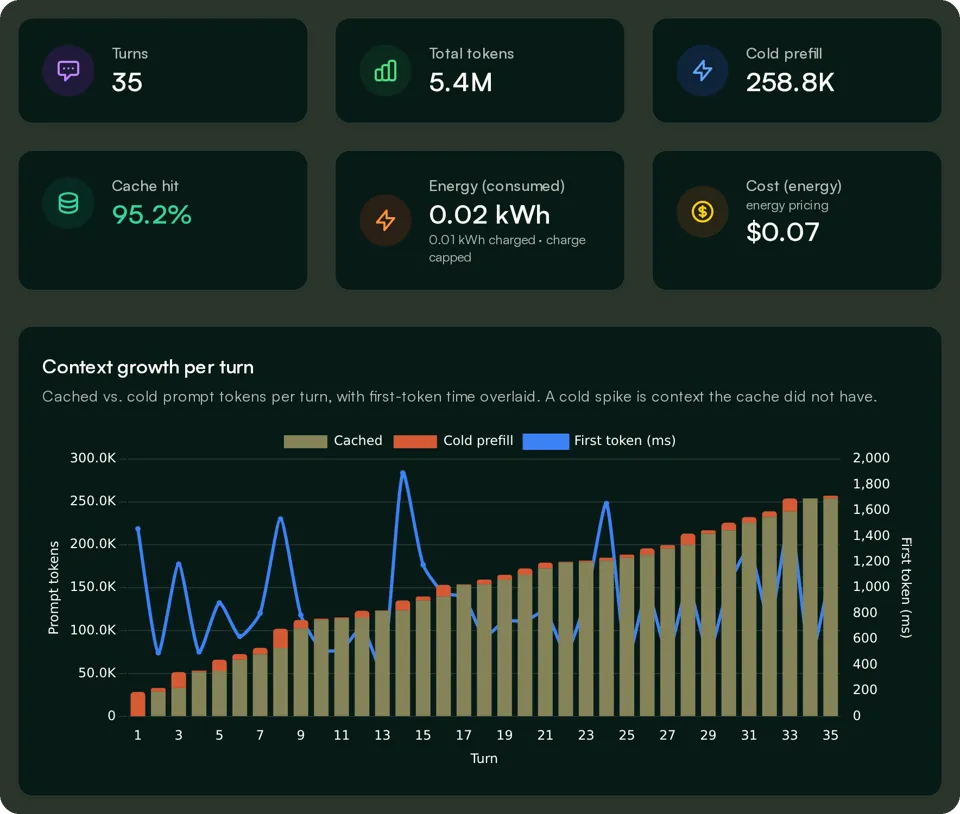Image resolution: width=960 pixels, height=814 pixels.
Task: Click the Cached legend label
Action: coord(358,441)
